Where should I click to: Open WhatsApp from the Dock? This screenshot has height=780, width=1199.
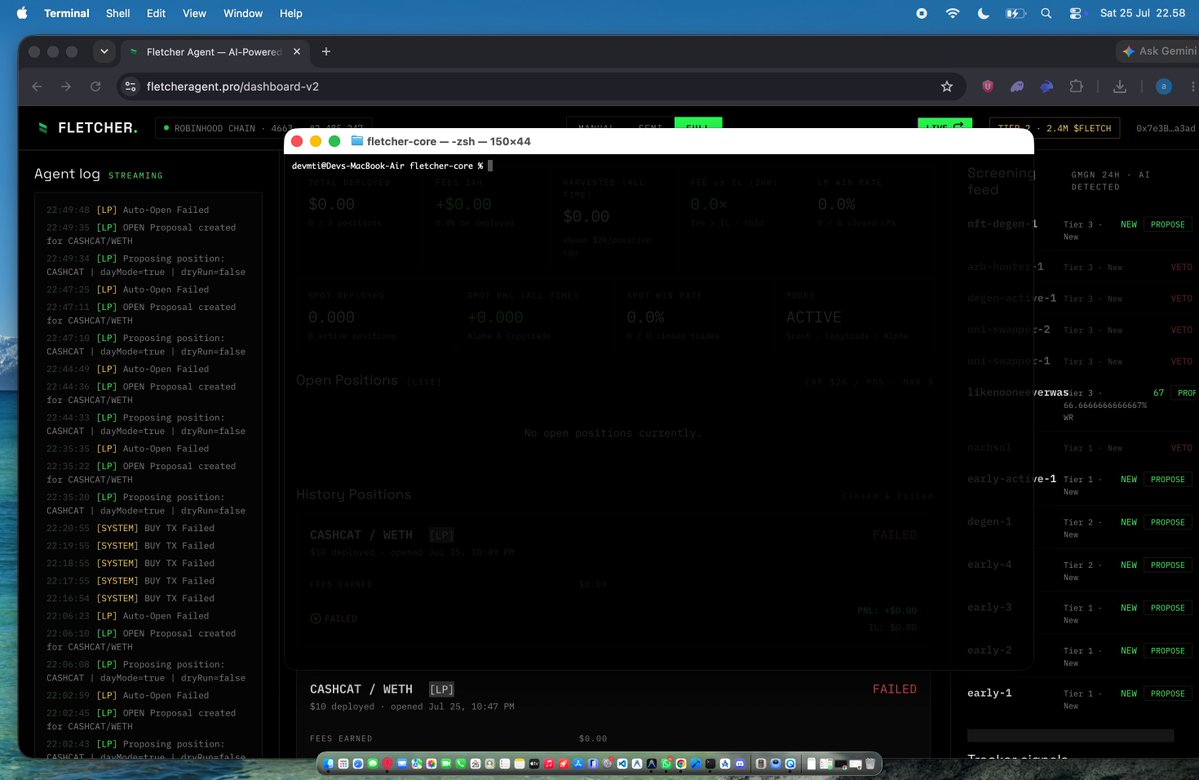666,763
